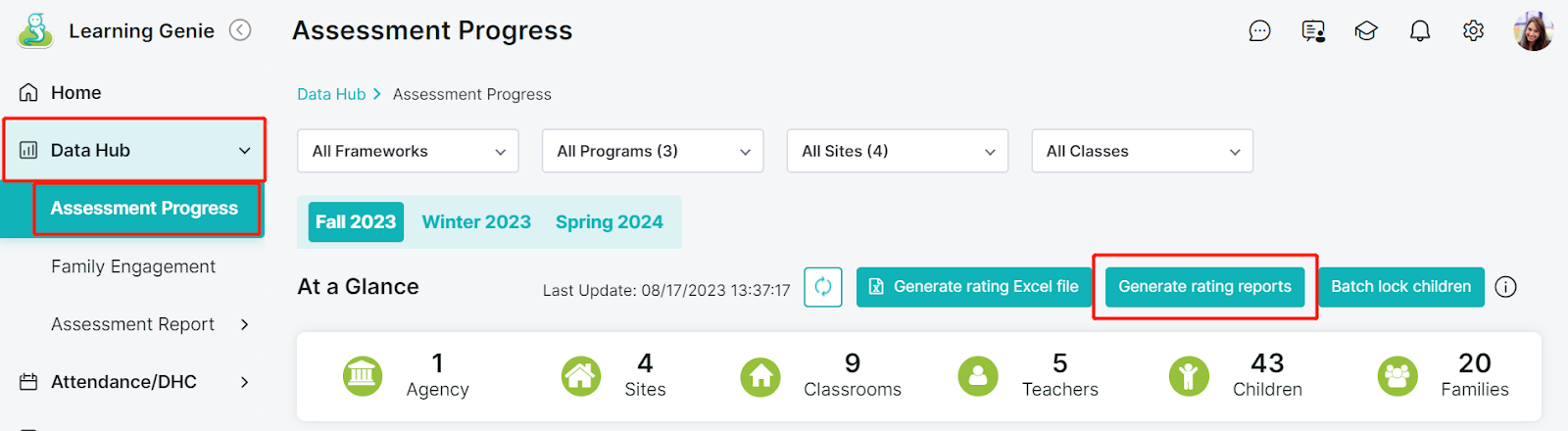Viewport: 1568px width, 431px height.
Task: Open the All Sites (4) dropdown
Action: [x=898, y=151]
